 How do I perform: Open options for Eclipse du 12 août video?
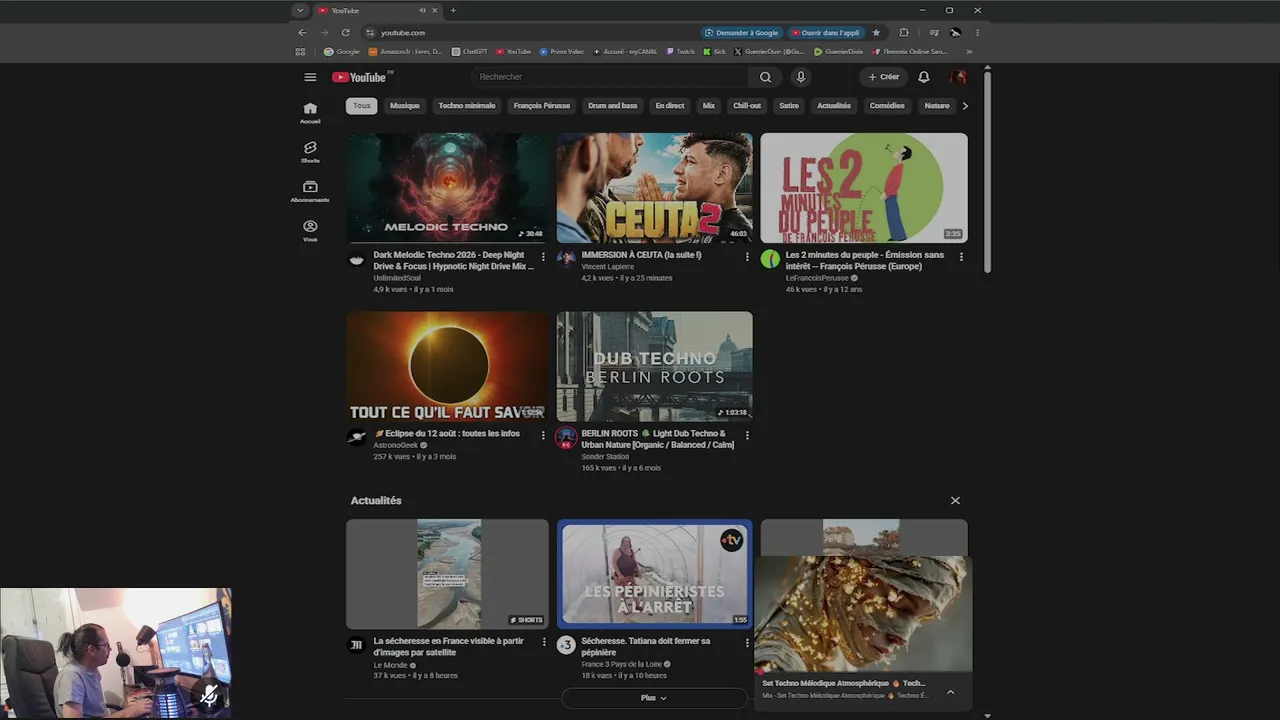point(543,435)
